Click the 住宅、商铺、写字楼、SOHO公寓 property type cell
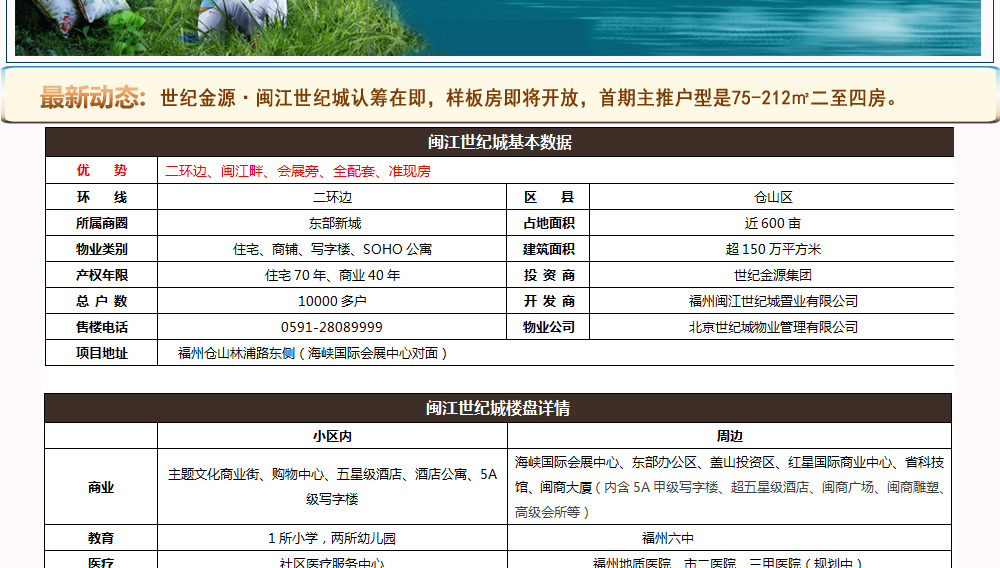Image resolution: width=1000 pixels, height=568 pixels. pyautogui.click(x=332, y=249)
